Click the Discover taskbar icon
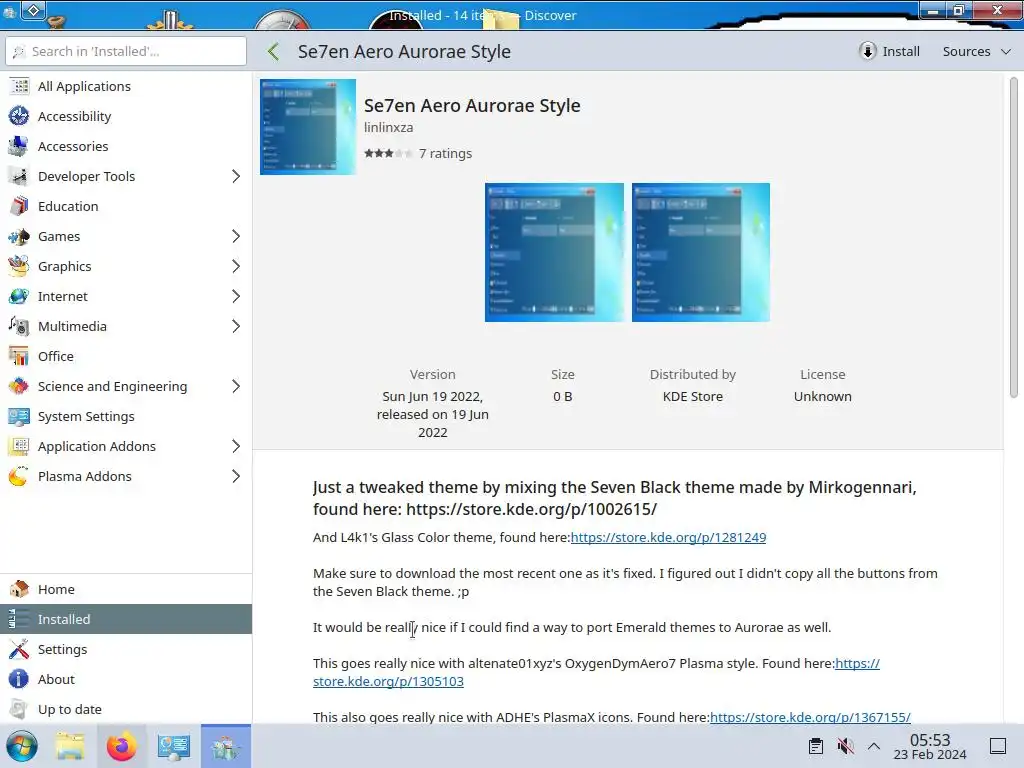The height and width of the screenshot is (768, 1024). point(225,746)
